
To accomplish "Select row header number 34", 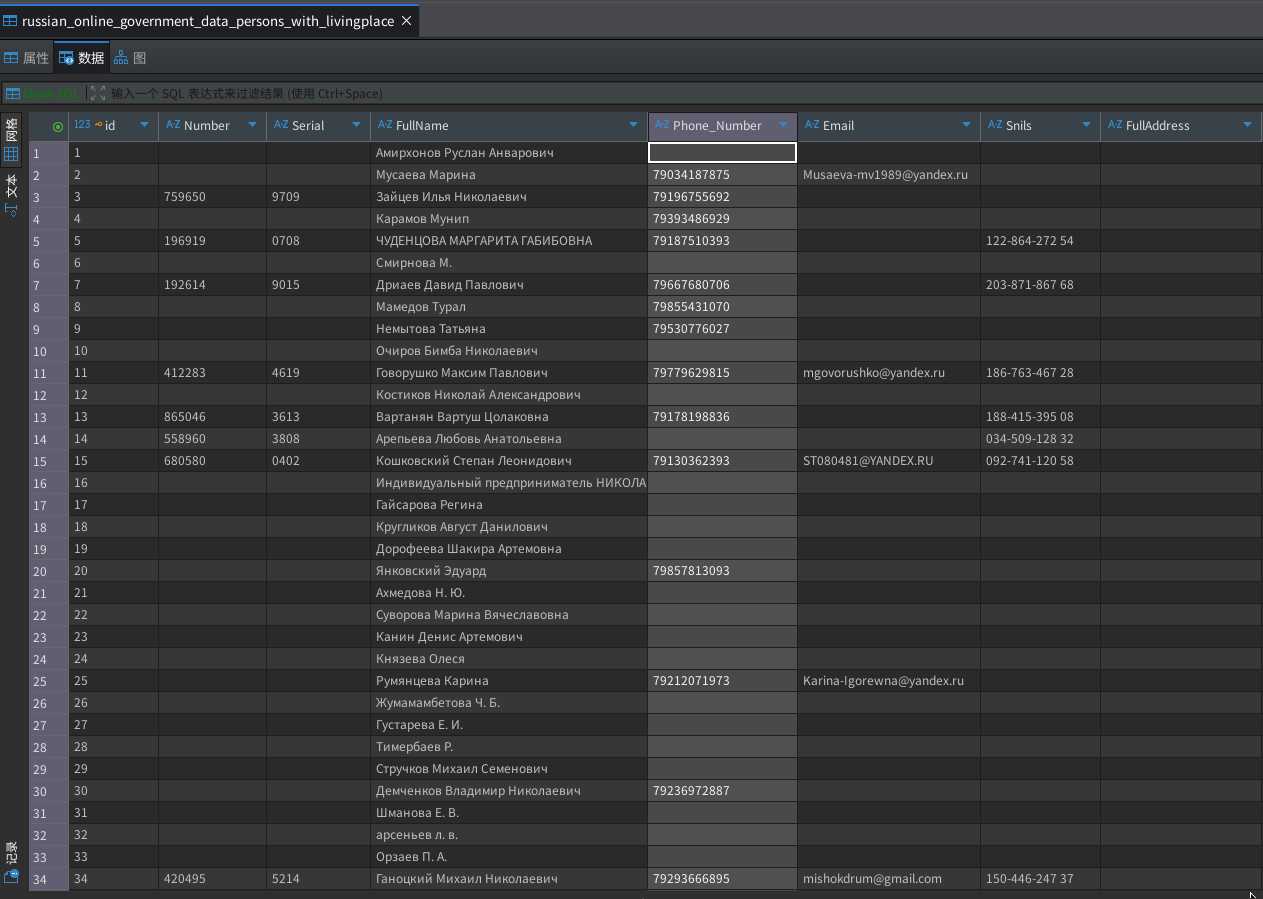I will click(49, 879).
